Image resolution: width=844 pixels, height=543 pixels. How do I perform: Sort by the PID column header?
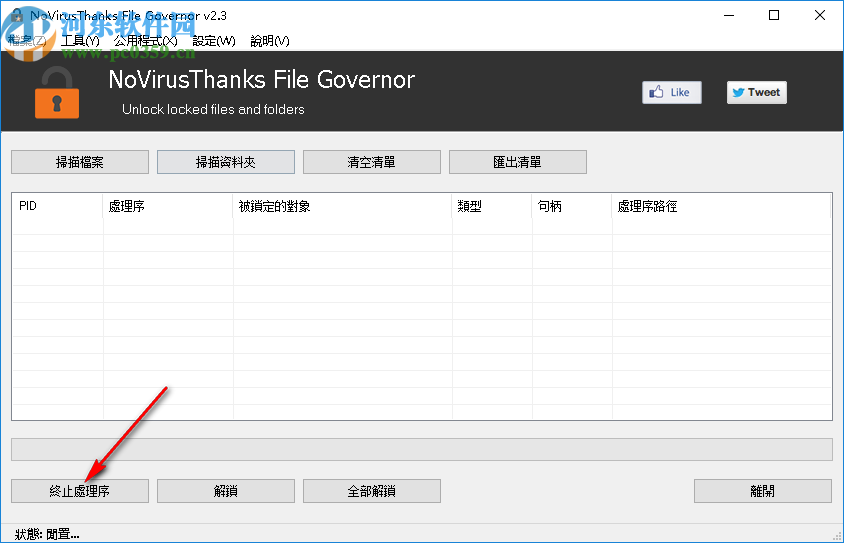point(58,206)
